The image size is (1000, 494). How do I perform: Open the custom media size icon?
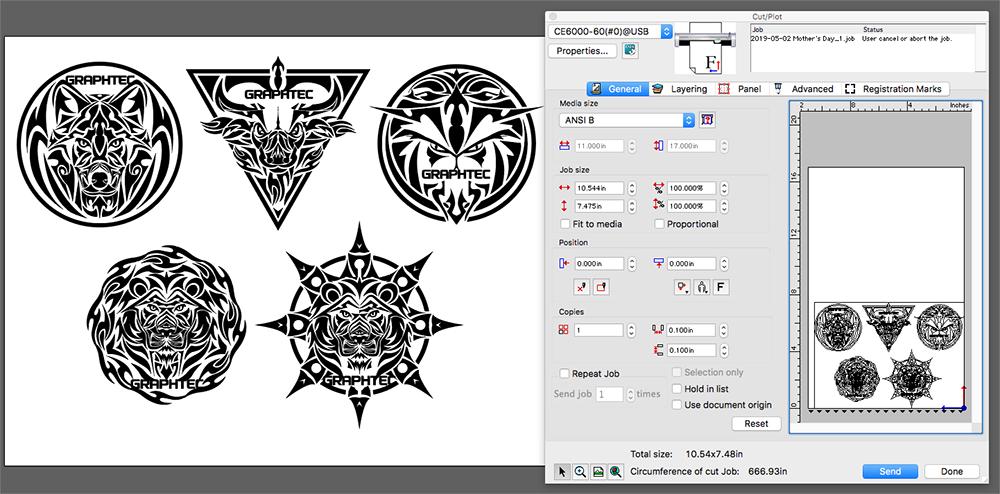click(x=707, y=119)
